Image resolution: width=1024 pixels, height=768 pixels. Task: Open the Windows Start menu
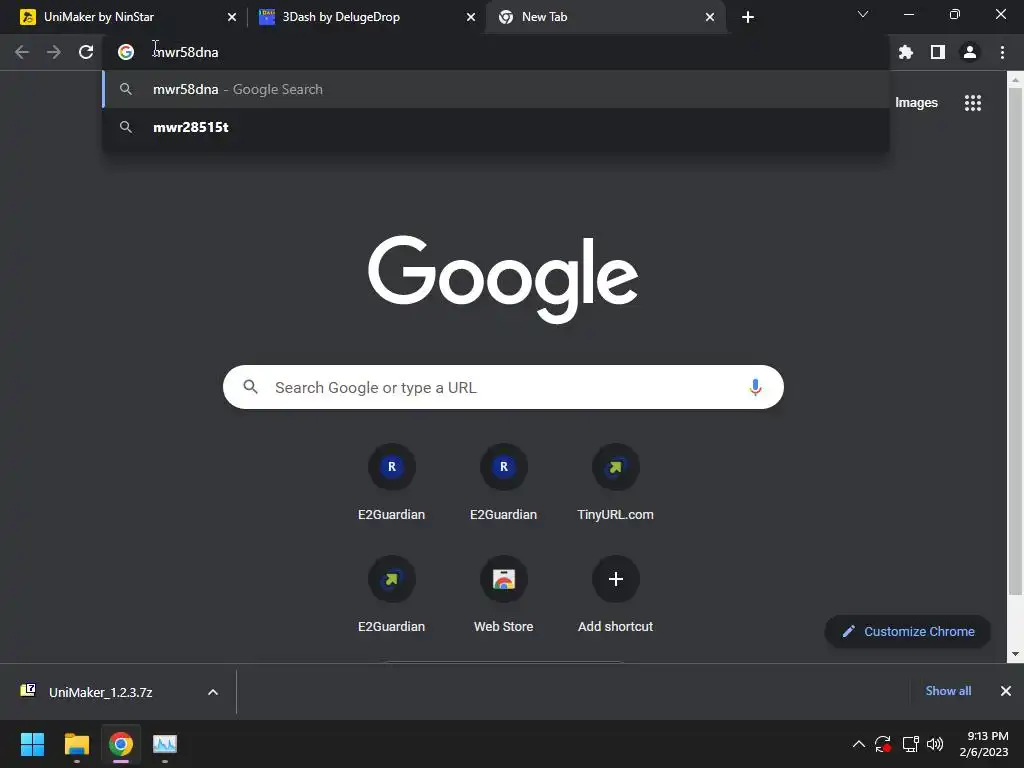tap(32, 744)
